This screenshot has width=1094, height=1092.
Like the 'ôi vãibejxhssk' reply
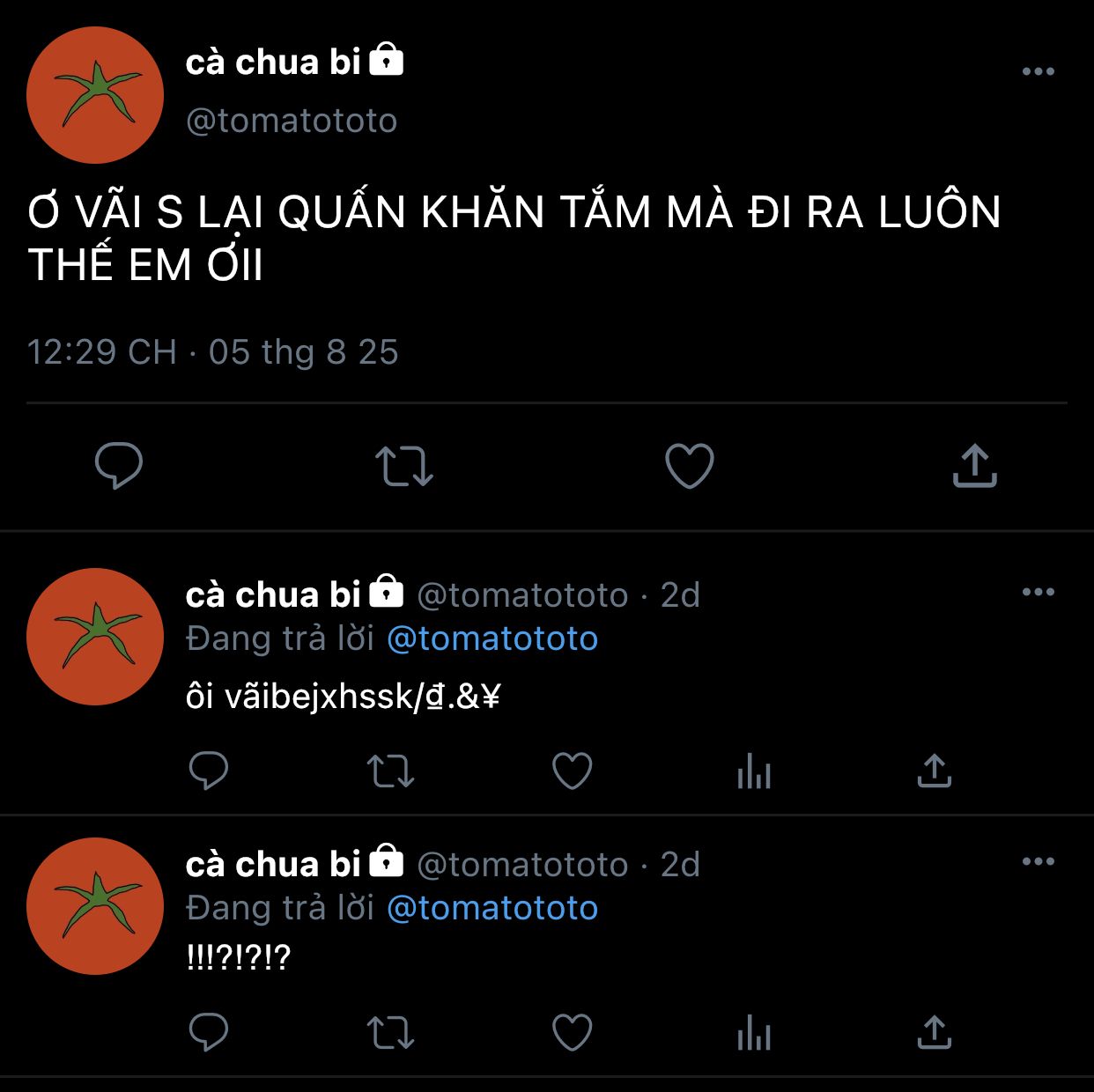point(572,771)
